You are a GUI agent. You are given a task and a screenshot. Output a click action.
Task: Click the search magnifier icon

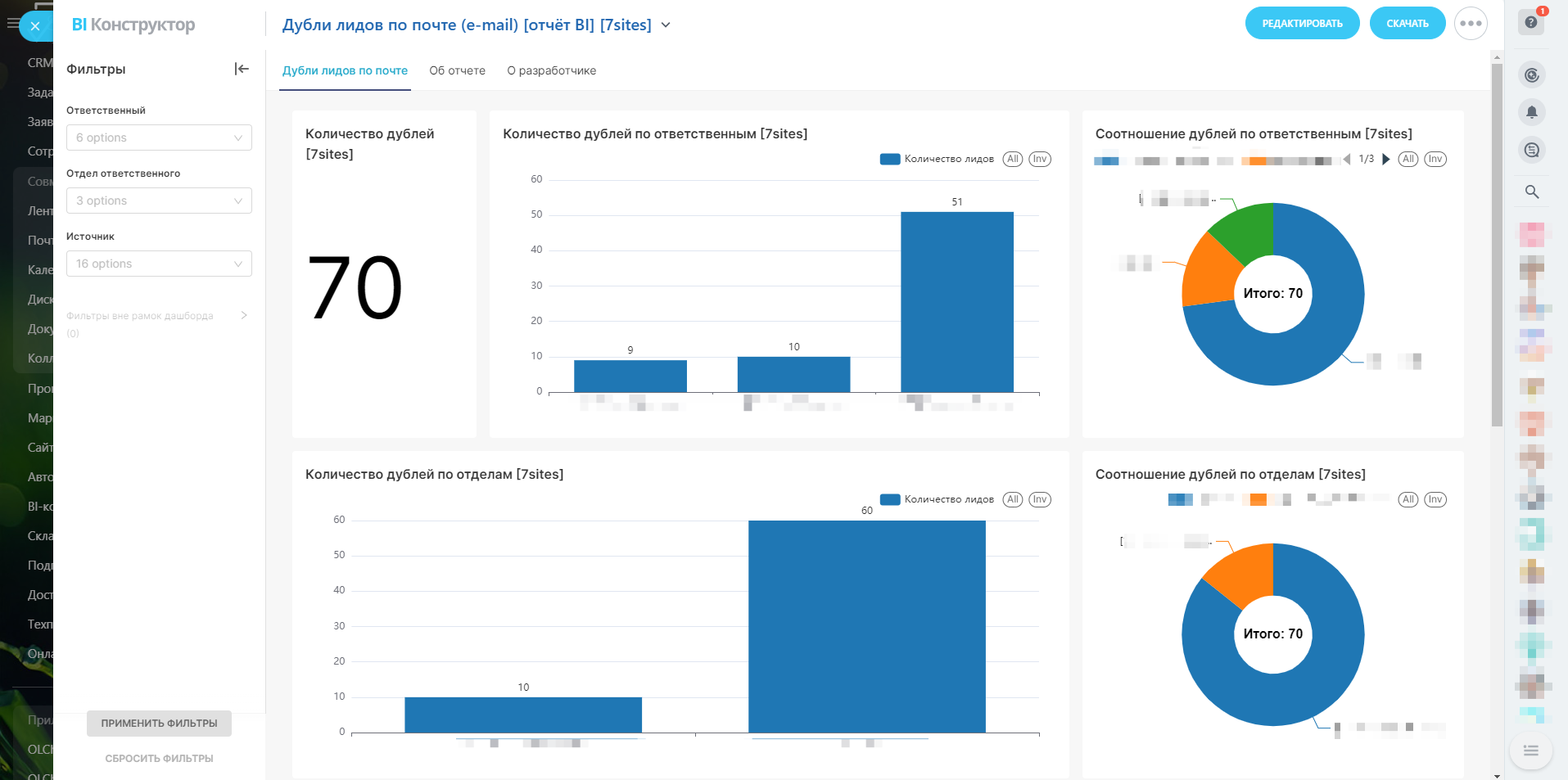(x=1532, y=192)
